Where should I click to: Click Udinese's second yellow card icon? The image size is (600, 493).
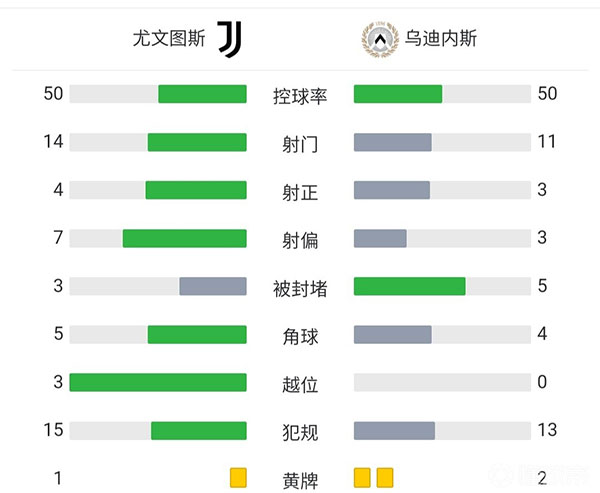point(385,478)
